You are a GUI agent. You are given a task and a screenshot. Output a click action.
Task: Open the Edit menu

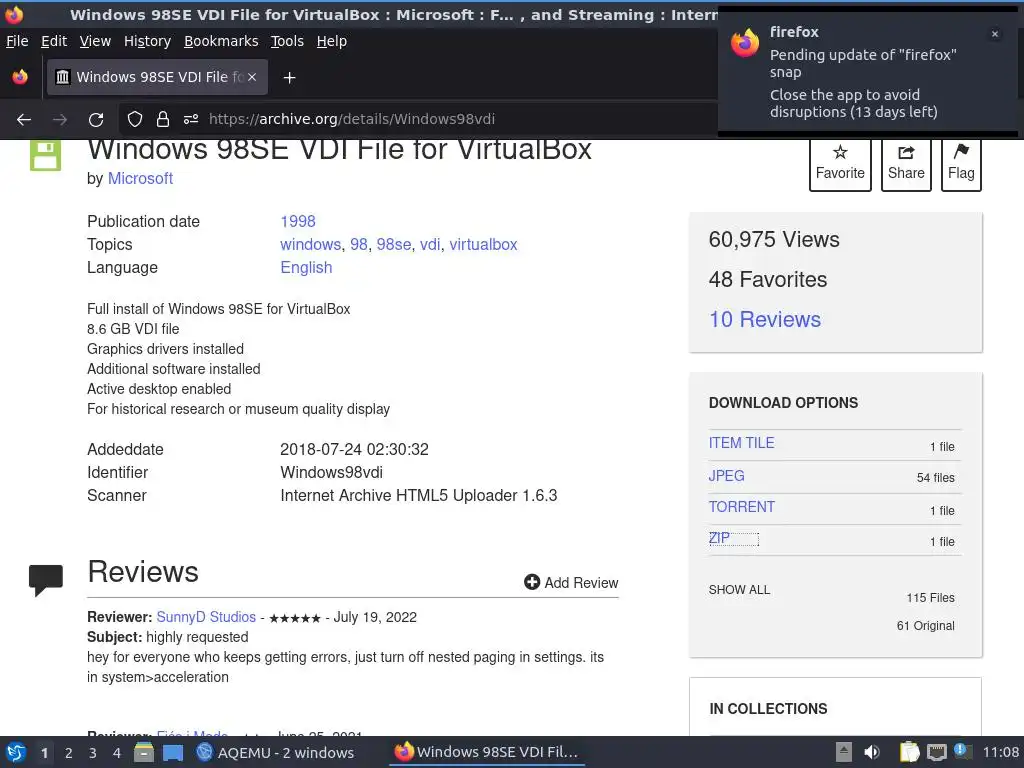point(54,41)
